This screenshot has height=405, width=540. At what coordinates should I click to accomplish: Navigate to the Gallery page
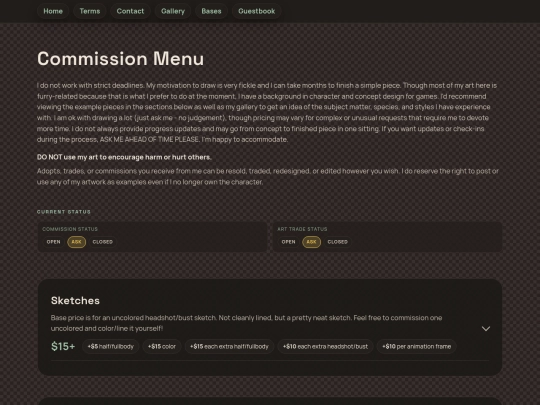click(173, 11)
